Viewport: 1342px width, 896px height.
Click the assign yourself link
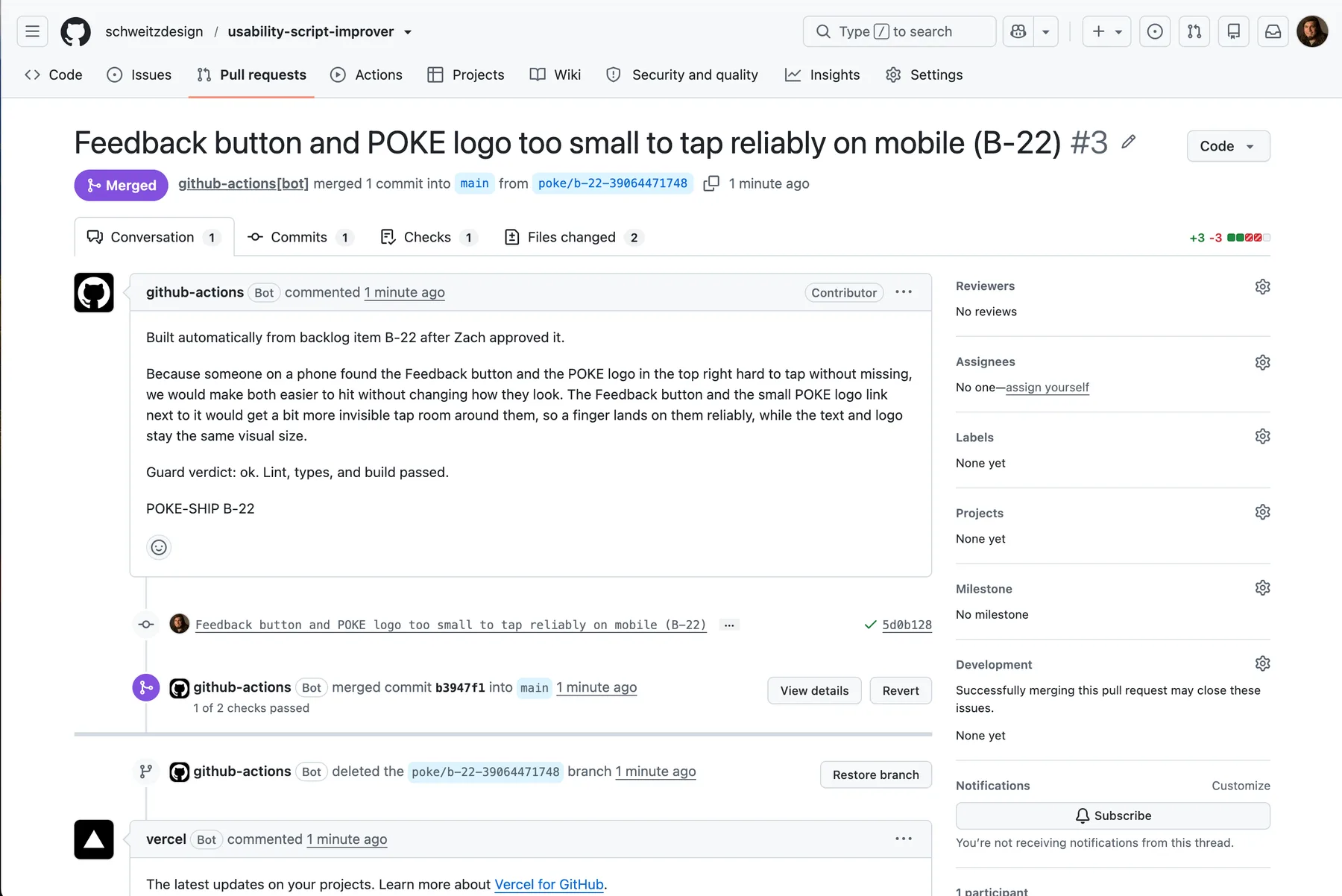click(1047, 388)
